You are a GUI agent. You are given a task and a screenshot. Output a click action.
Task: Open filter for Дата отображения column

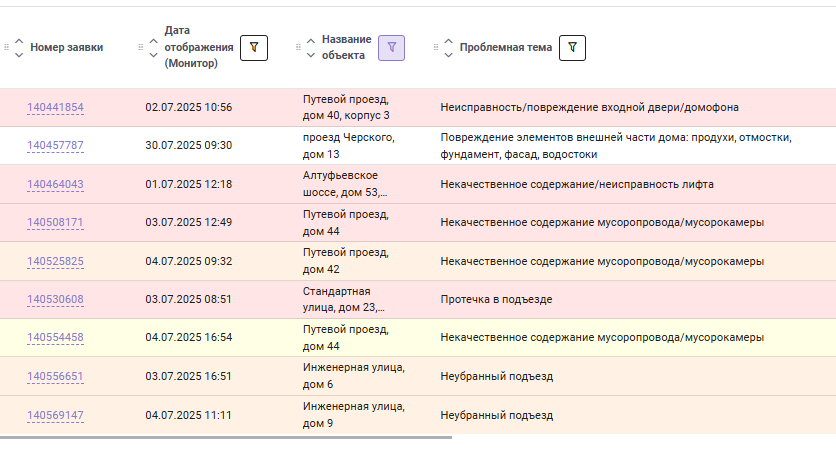tap(254, 48)
